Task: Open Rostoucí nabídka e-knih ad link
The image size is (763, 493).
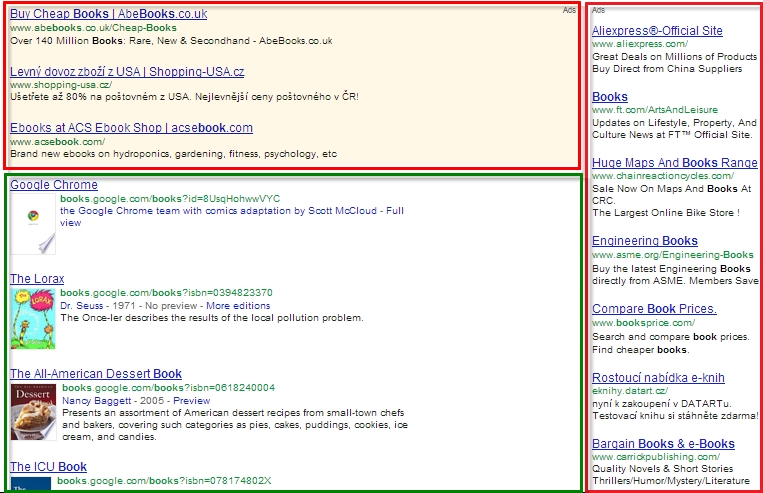Action: [x=658, y=377]
